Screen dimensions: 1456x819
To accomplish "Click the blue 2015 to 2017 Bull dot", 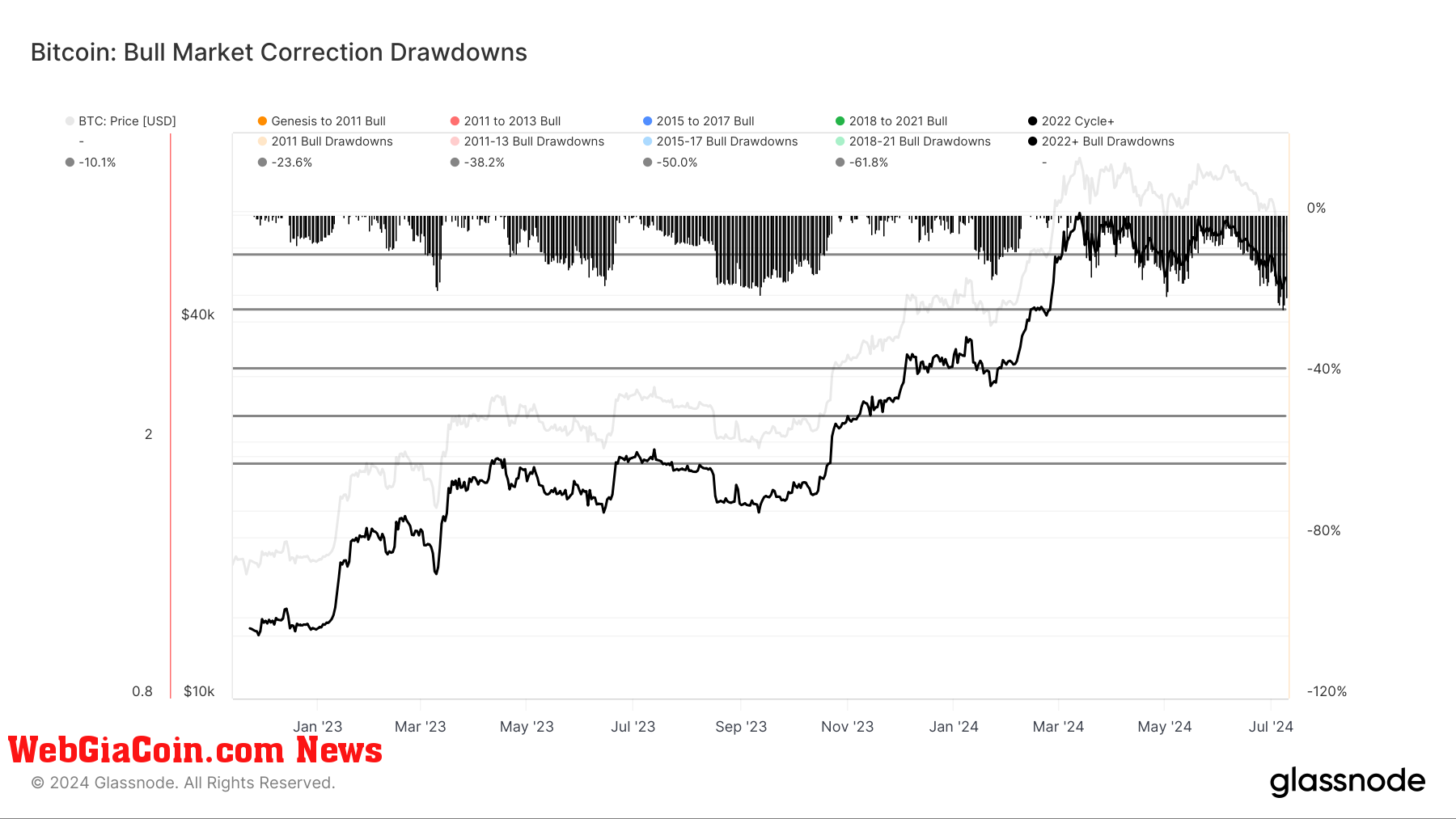I will click(647, 121).
